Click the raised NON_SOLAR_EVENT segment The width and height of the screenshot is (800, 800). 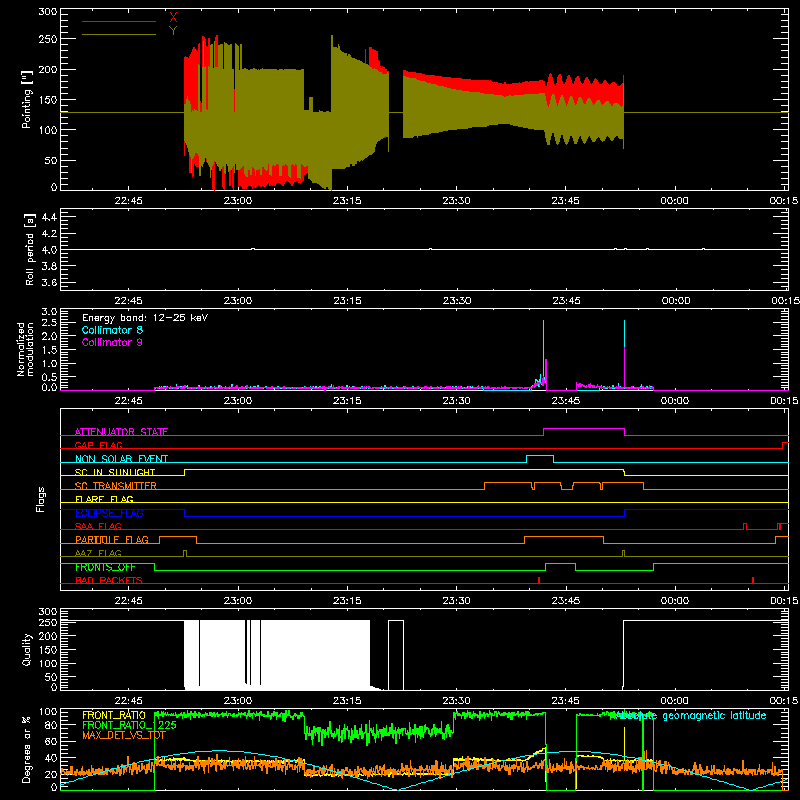pyautogui.click(x=540, y=455)
